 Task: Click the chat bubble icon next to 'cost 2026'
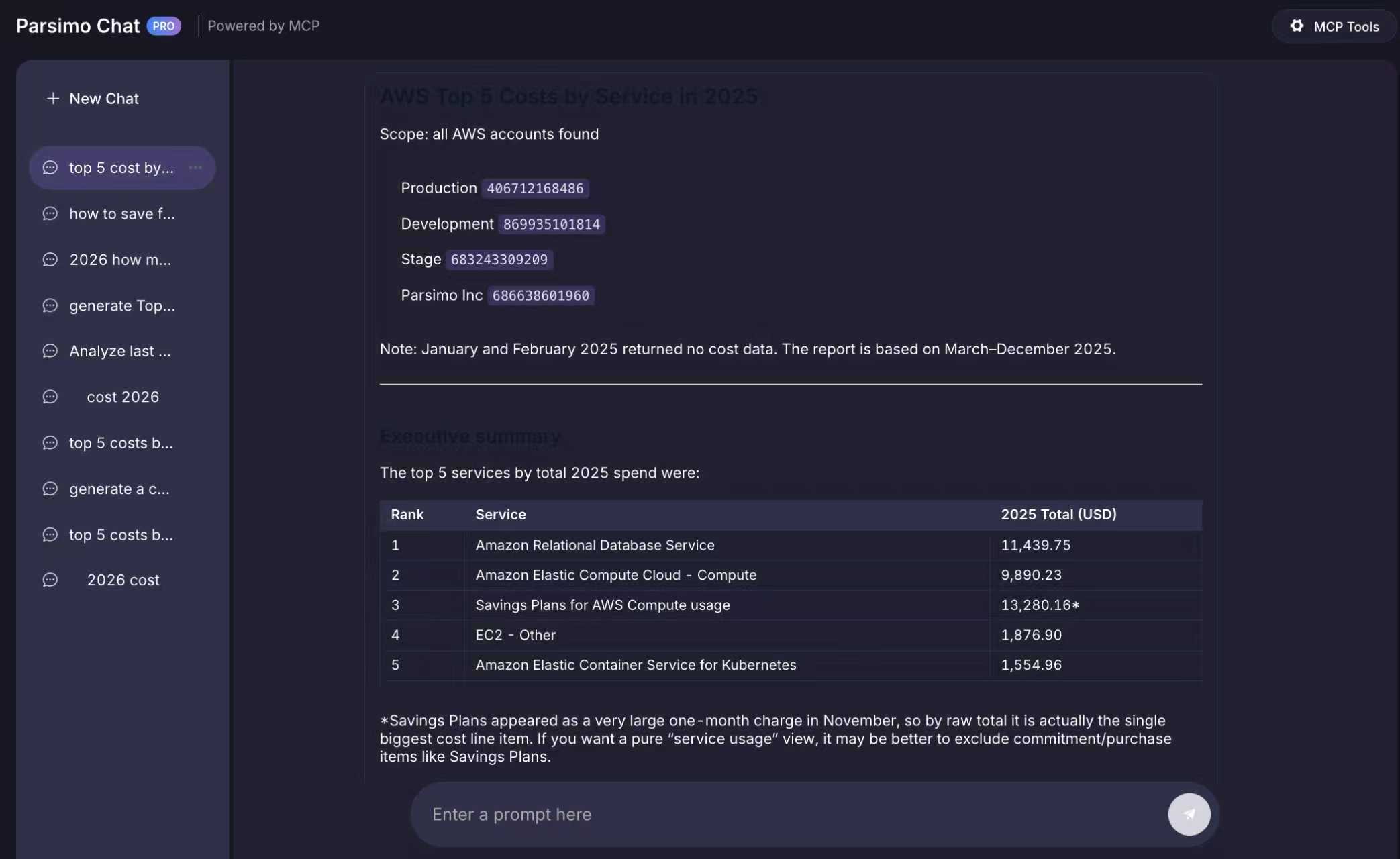coord(50,397)
